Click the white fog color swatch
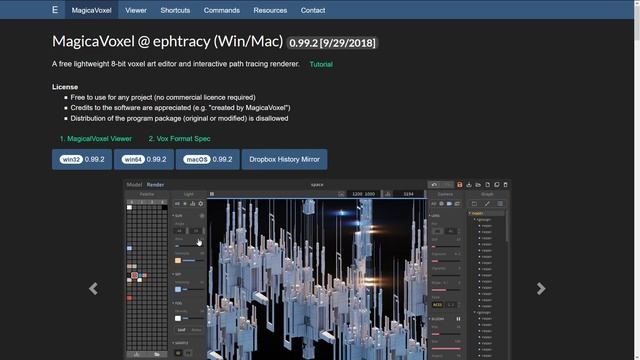Viewport: 640px width, 360px height. point(178,318)
